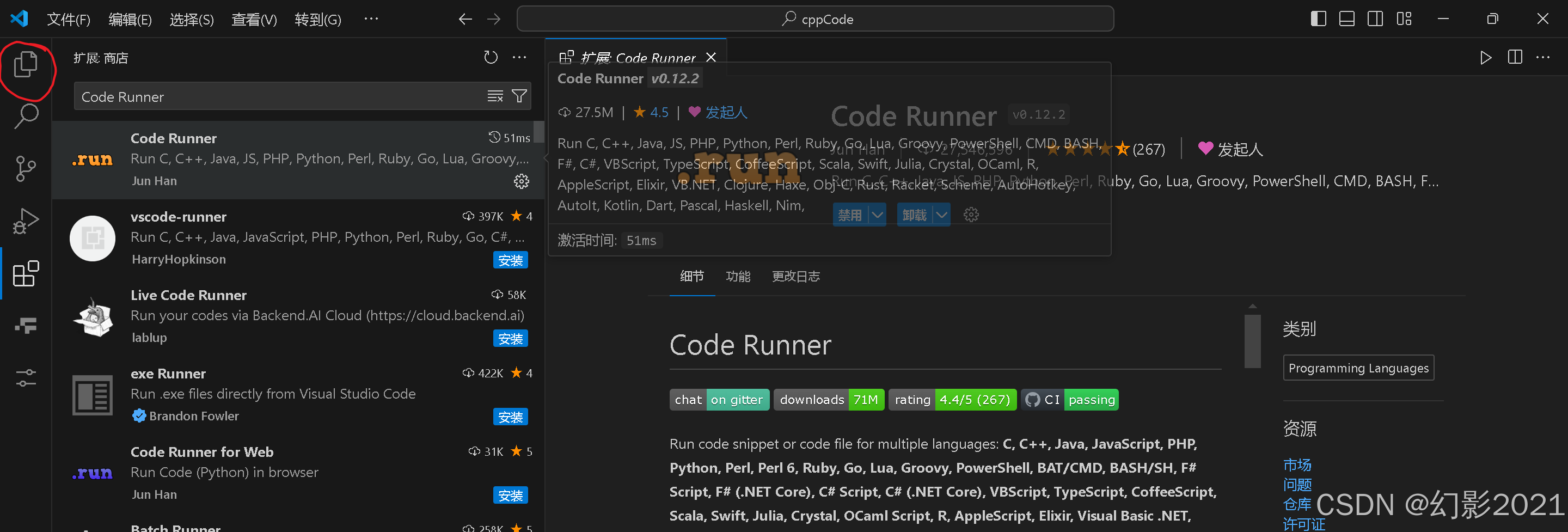Open manage gear for Code Runner list item

point(522,181)
